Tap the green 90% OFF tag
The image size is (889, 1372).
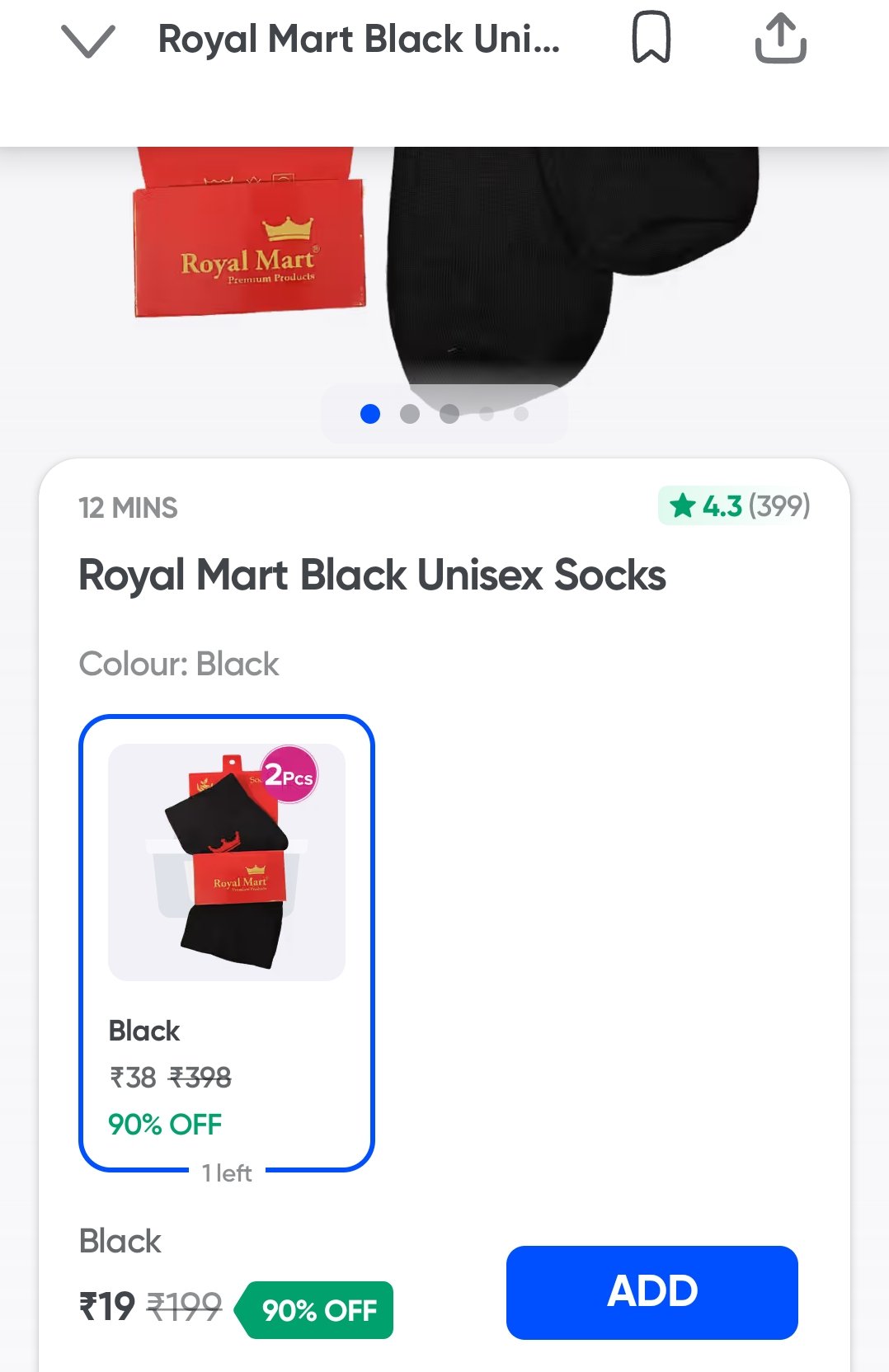314,1309
